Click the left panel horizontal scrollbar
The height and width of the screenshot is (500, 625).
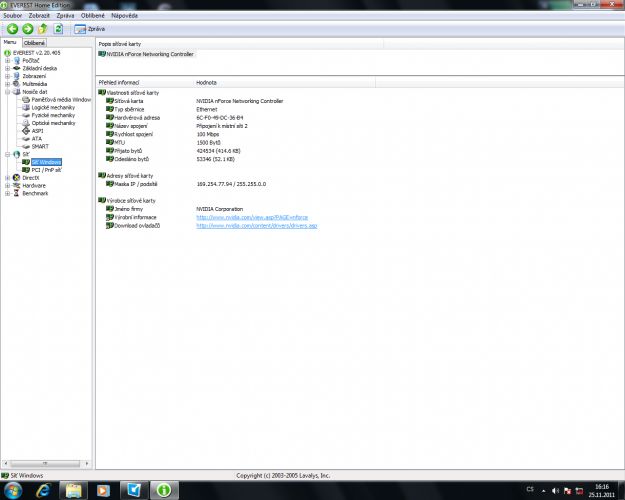pos(45,463)
